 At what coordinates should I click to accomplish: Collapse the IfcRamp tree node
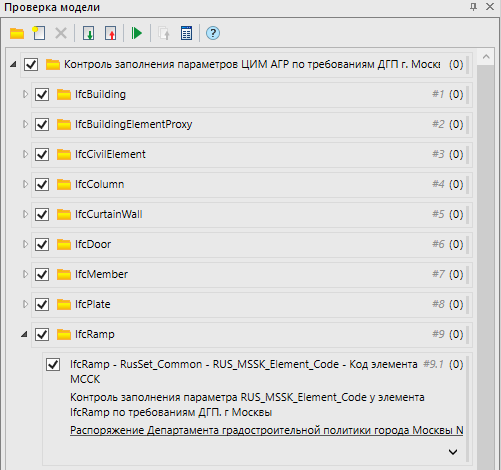click(24, 334)
